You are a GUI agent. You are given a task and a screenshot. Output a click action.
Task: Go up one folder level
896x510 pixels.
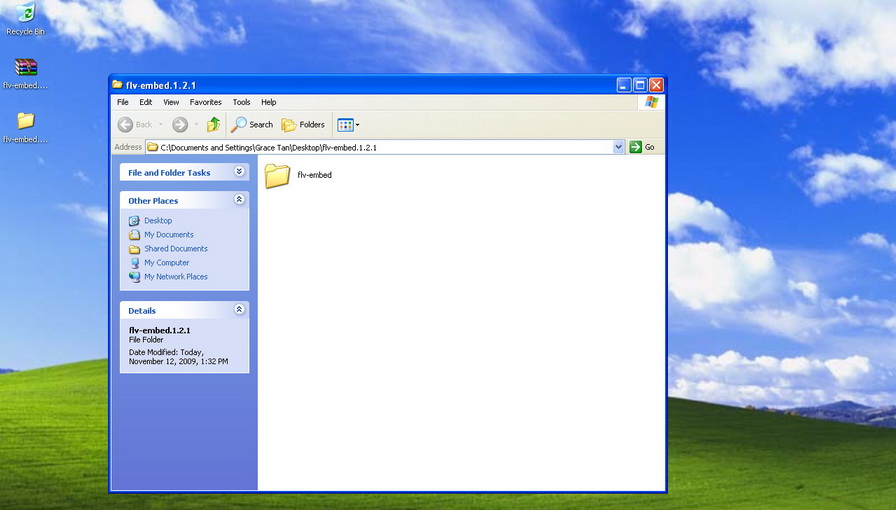pyautogui.click(x=214, y=125)
